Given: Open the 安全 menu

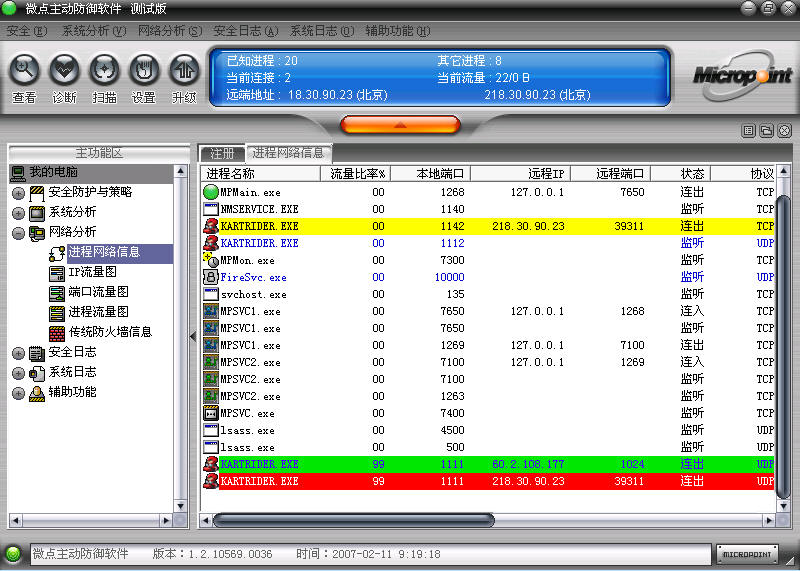Looking at the screenshot, I should tap(27, 31).
